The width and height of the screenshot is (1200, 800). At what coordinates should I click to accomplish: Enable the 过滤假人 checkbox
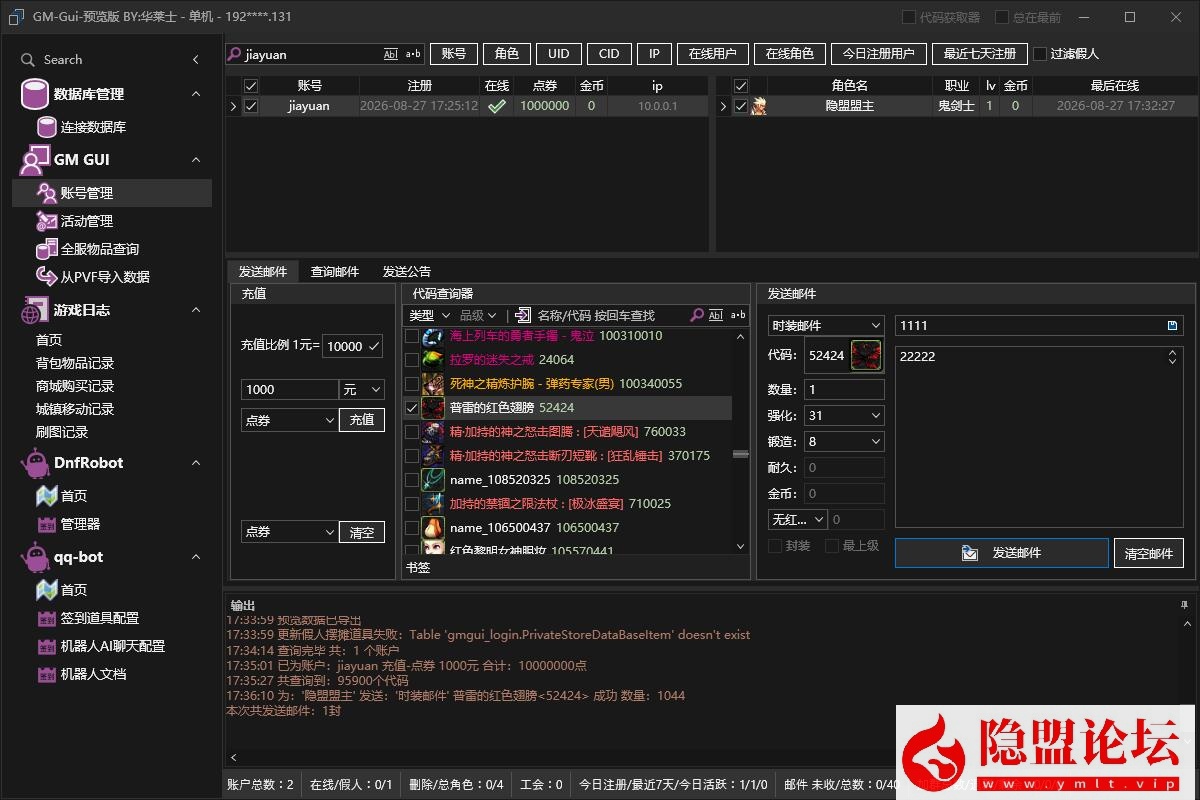pyautogui.click(x=1040, y=54)
